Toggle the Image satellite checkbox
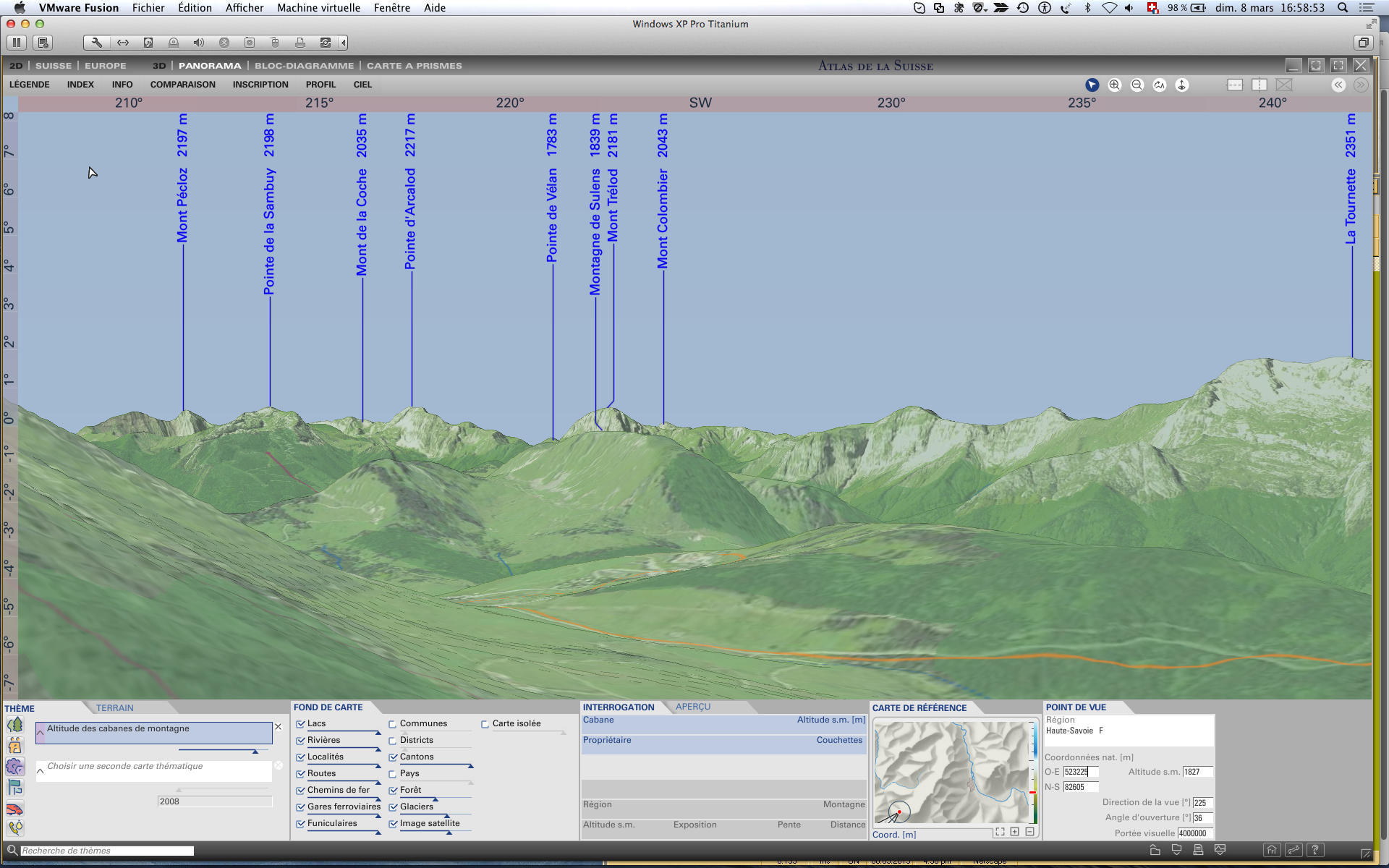 click(393, 824)
